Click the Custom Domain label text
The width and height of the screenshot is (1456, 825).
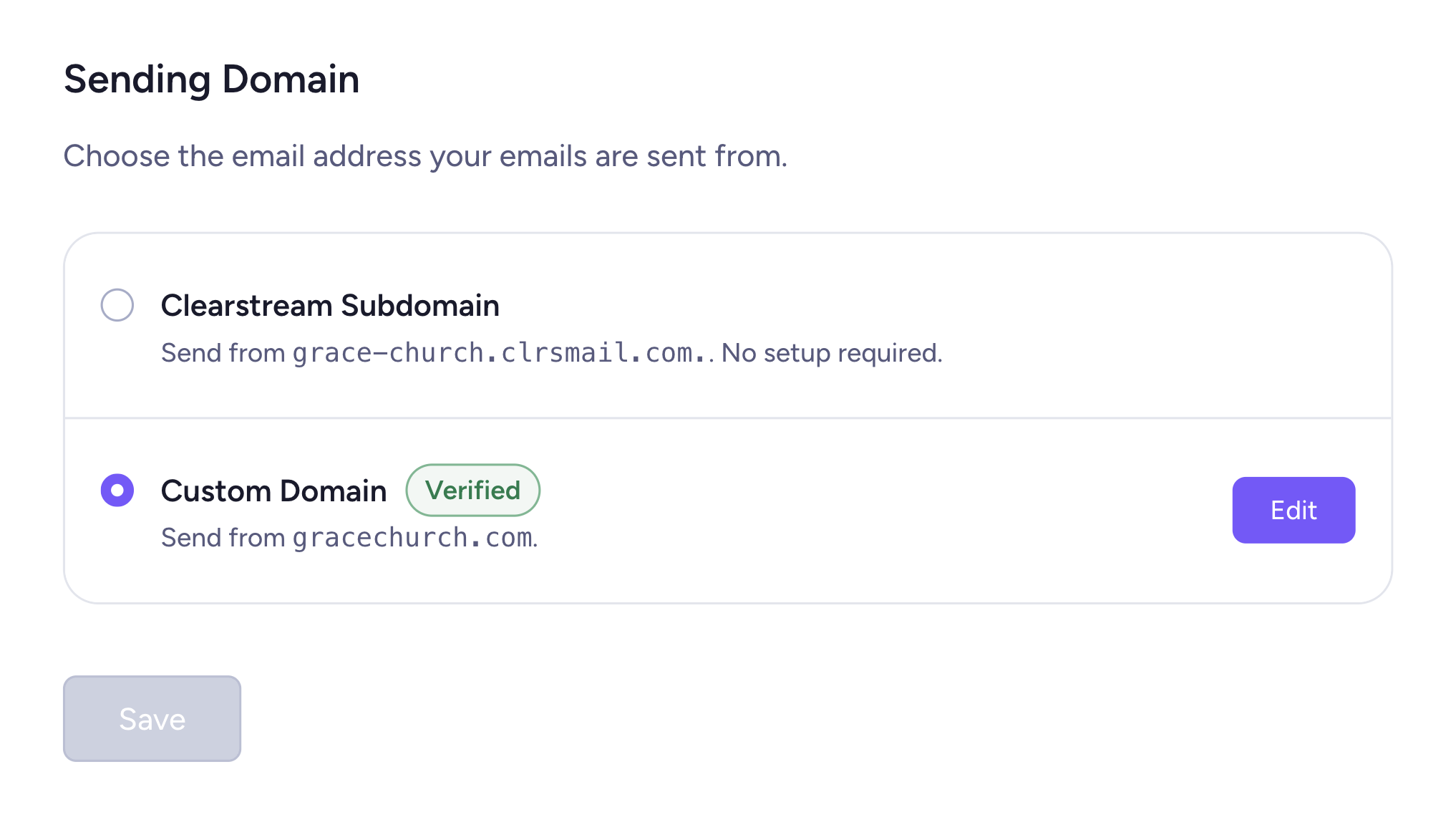273,491
